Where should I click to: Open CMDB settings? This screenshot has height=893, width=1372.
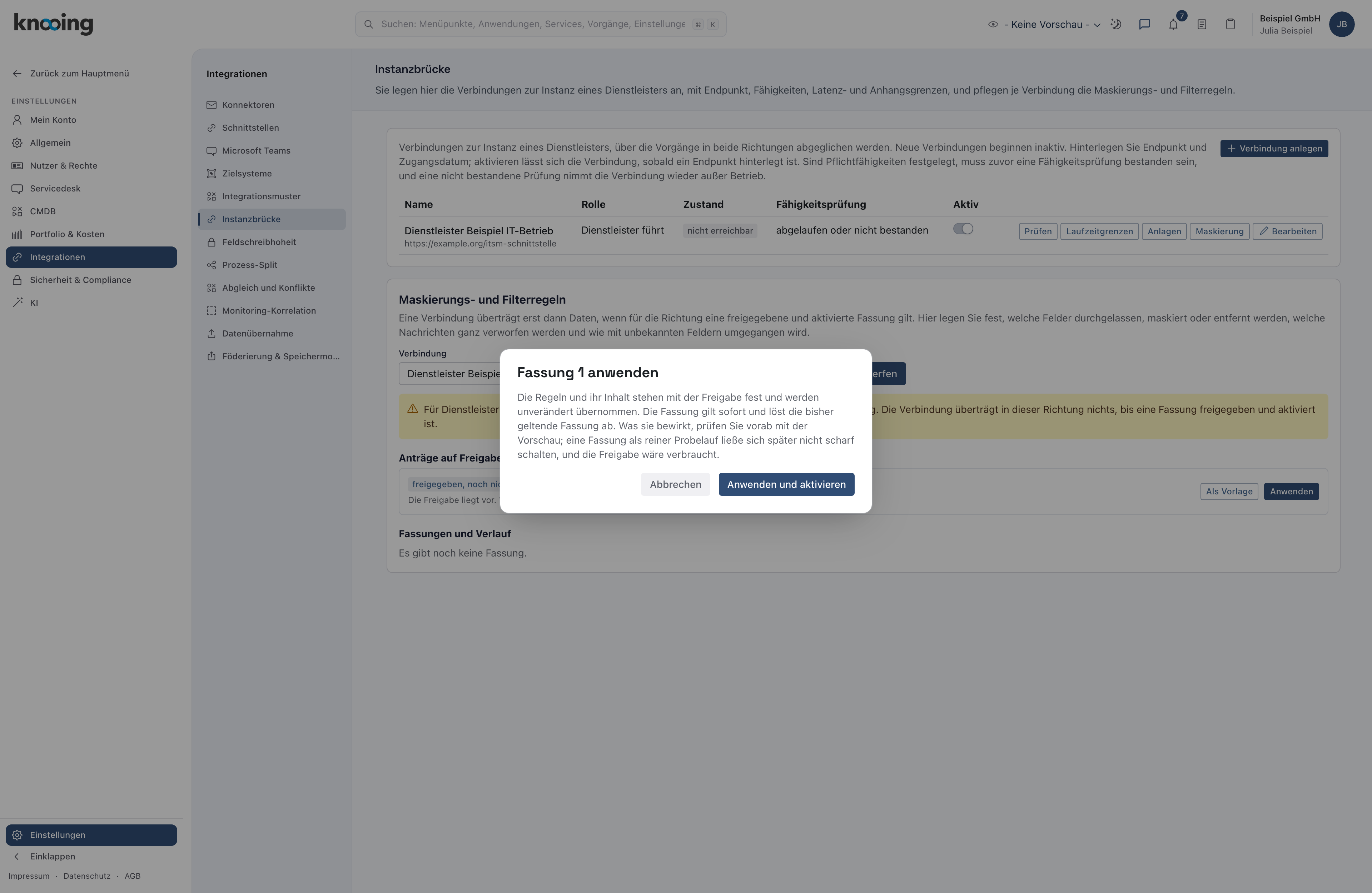coord(91,211)
